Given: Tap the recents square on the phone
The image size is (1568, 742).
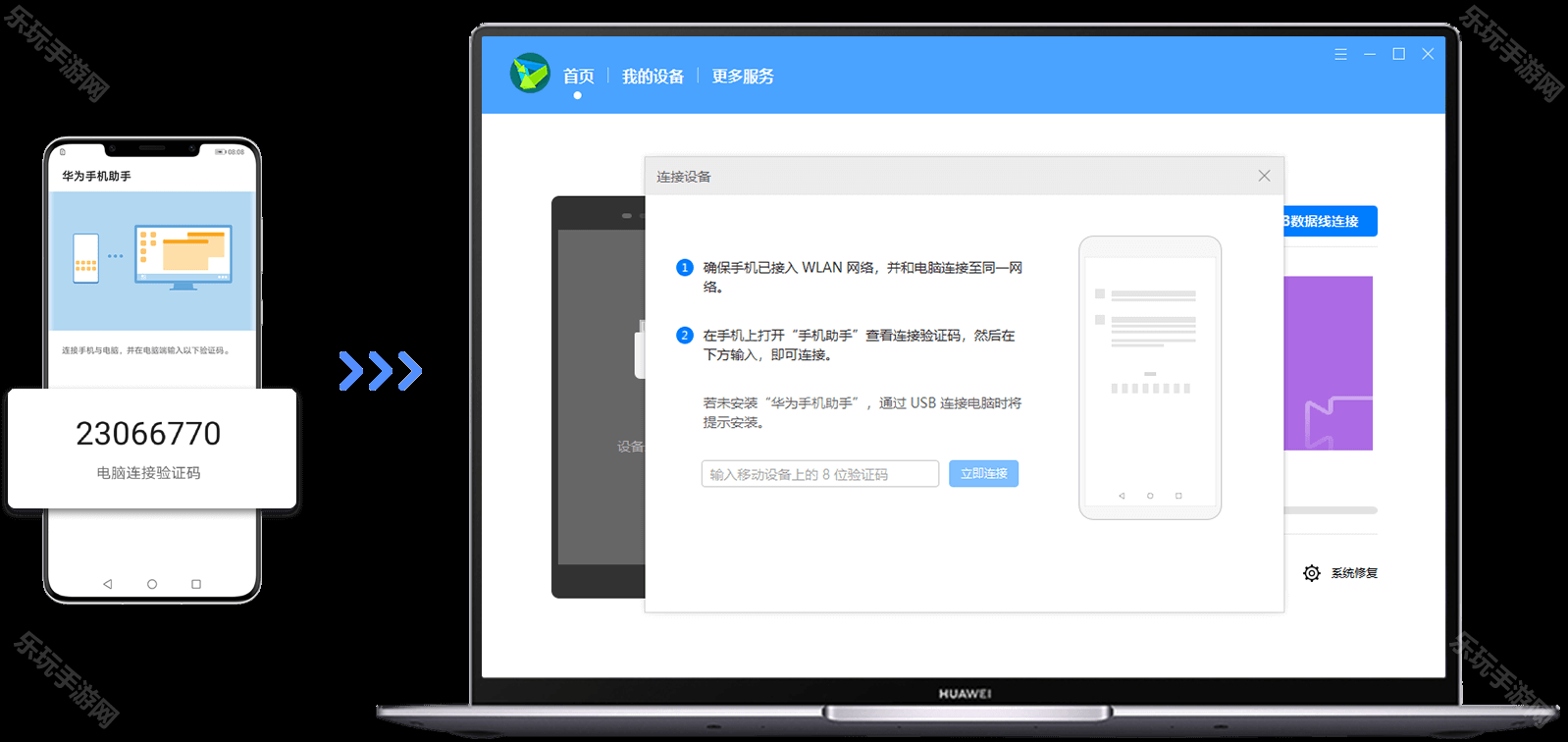Looking at the screenshot, I should click(196, 584).
